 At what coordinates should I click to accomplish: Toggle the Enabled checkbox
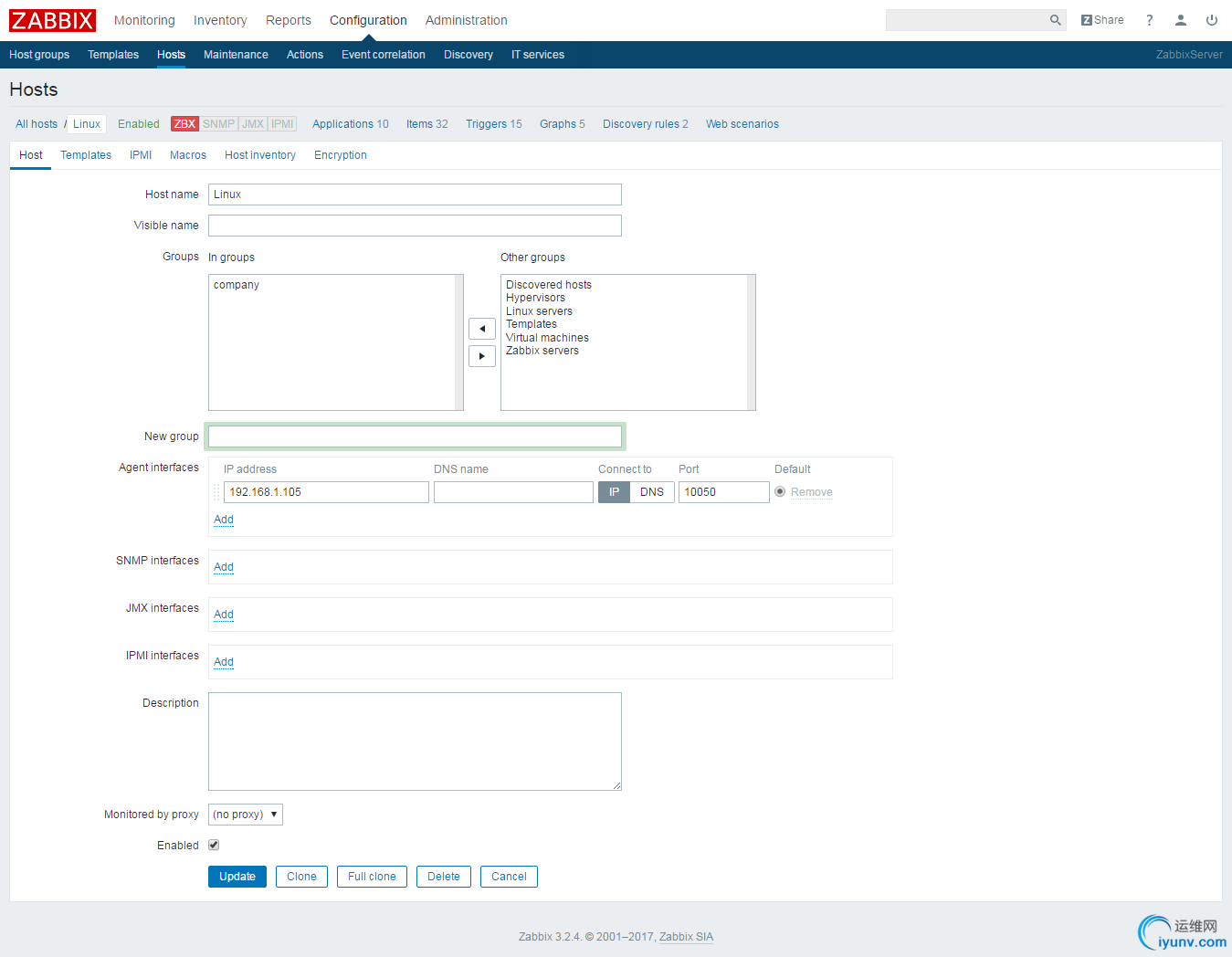point(214,846)
